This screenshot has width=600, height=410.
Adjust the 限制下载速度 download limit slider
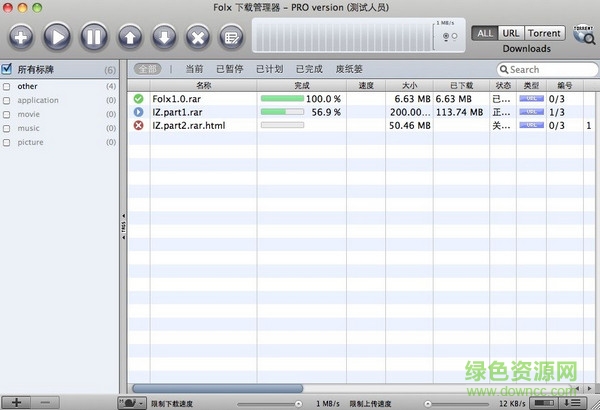tap(269, 404)
